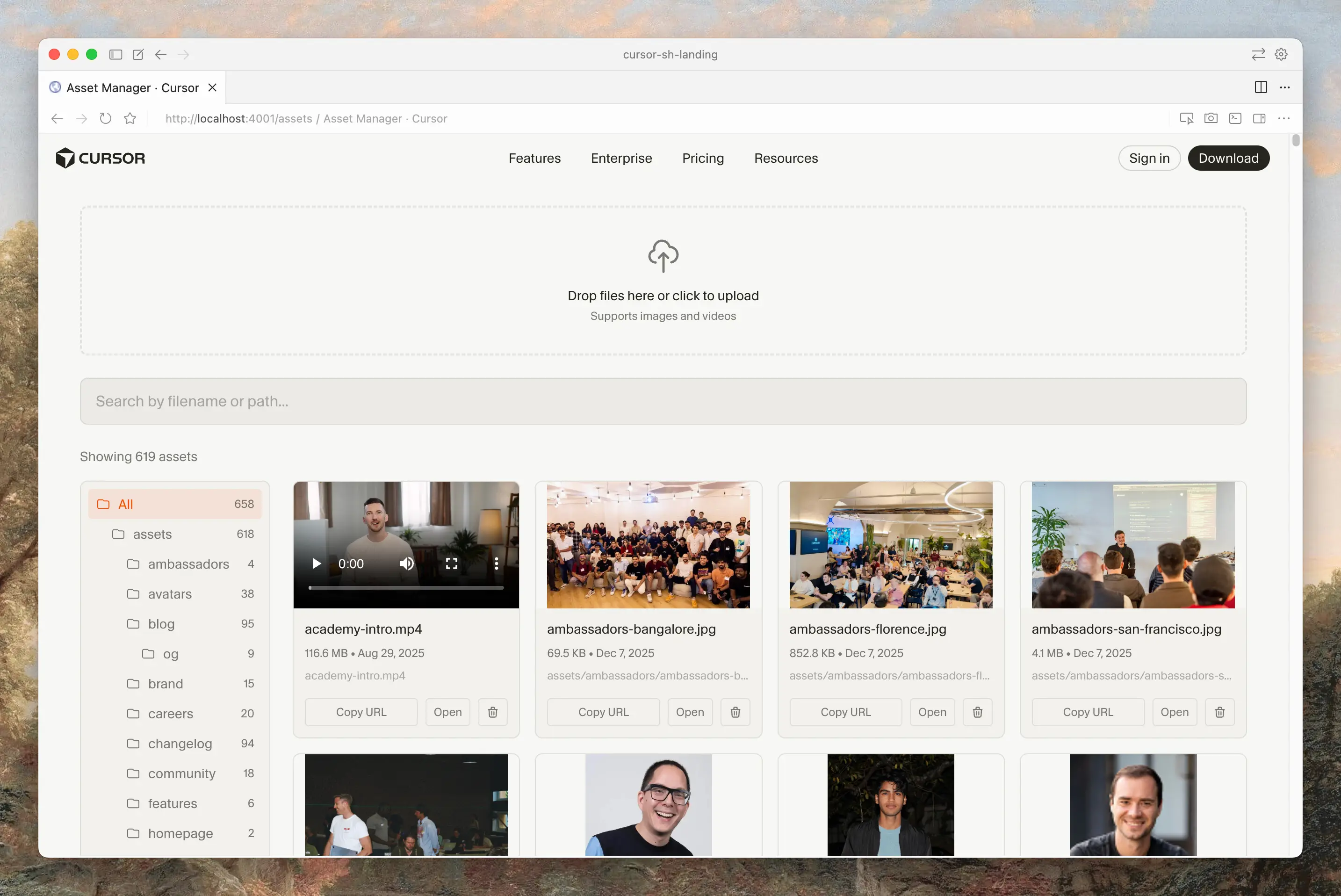Mute the academy-intro video
This screenshot has height=896, width=1341.
pos(406,564)
